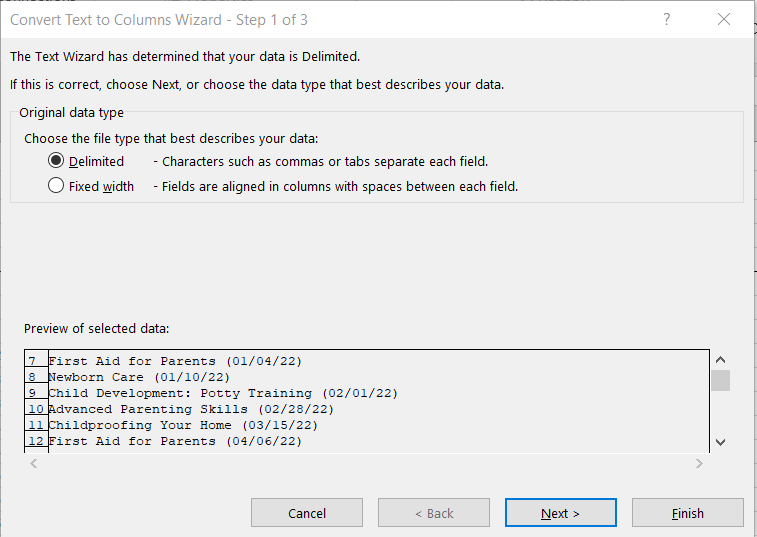Choose the Fixed width option
This screenshot has height=537, width=757.
pyautogui.click(x=56, y=185)
